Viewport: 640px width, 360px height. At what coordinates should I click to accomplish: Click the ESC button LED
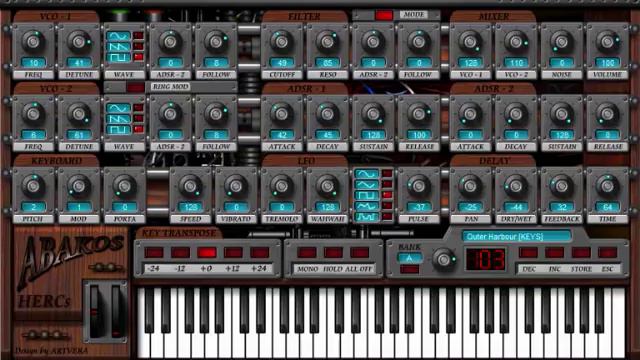[607, 252]
